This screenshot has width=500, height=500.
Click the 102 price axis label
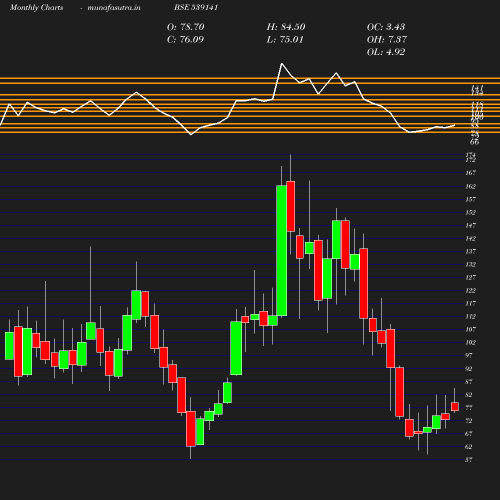(470, 342)
